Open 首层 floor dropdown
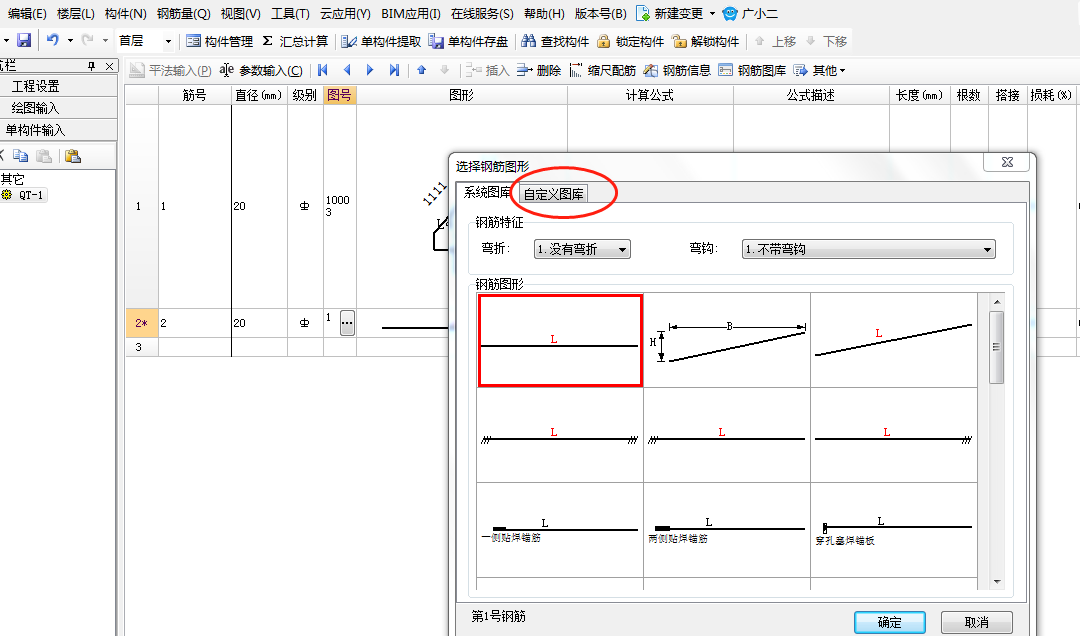The height and width of the screenshot is (636, 1080). point(167,41)
